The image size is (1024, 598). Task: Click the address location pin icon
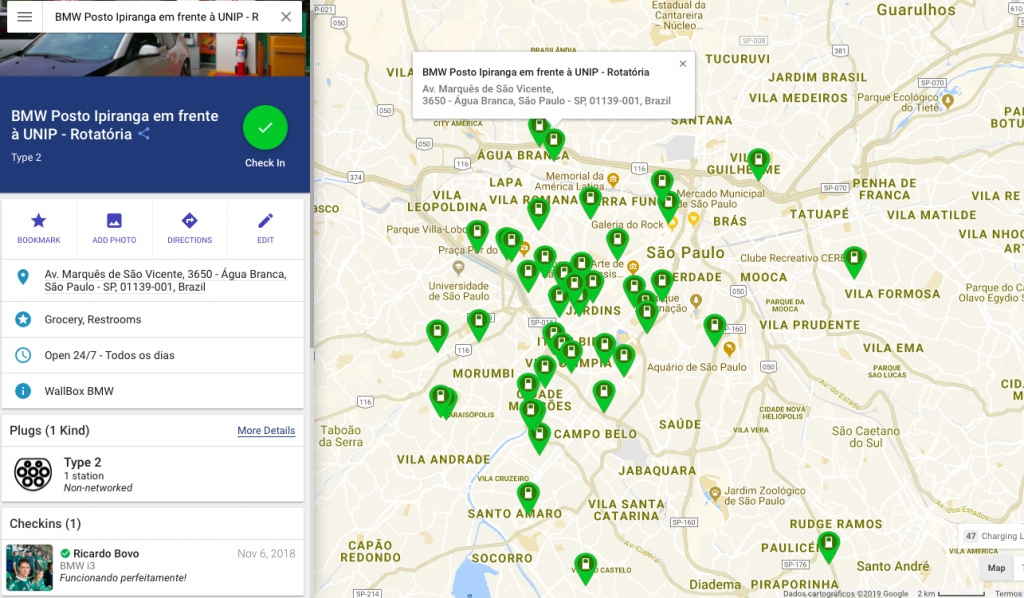pyautogui.click(x=23, y=277)
